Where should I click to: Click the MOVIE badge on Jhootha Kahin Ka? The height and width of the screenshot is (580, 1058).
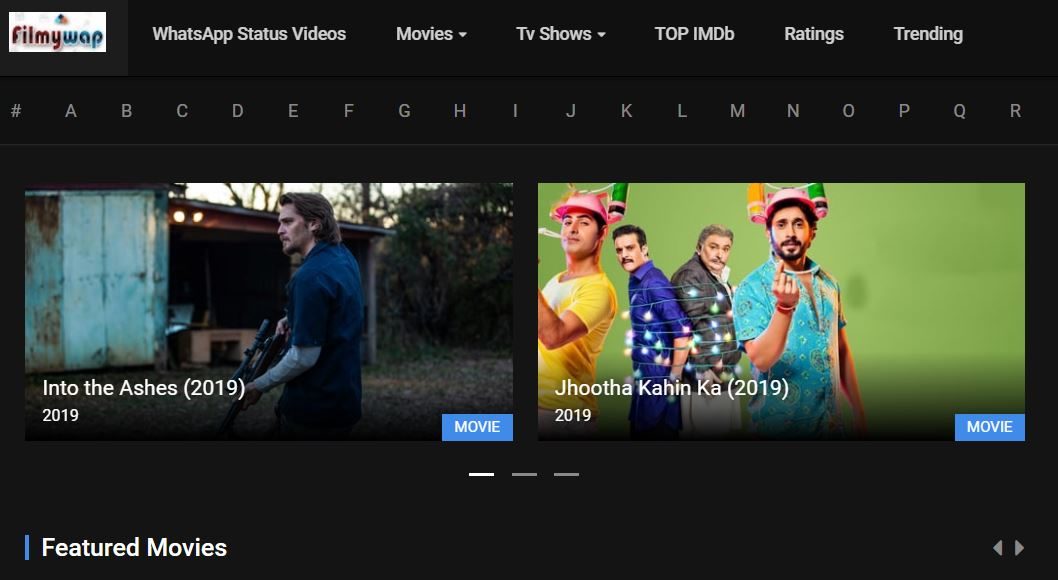pyautogui.click(x=989, y=427)
